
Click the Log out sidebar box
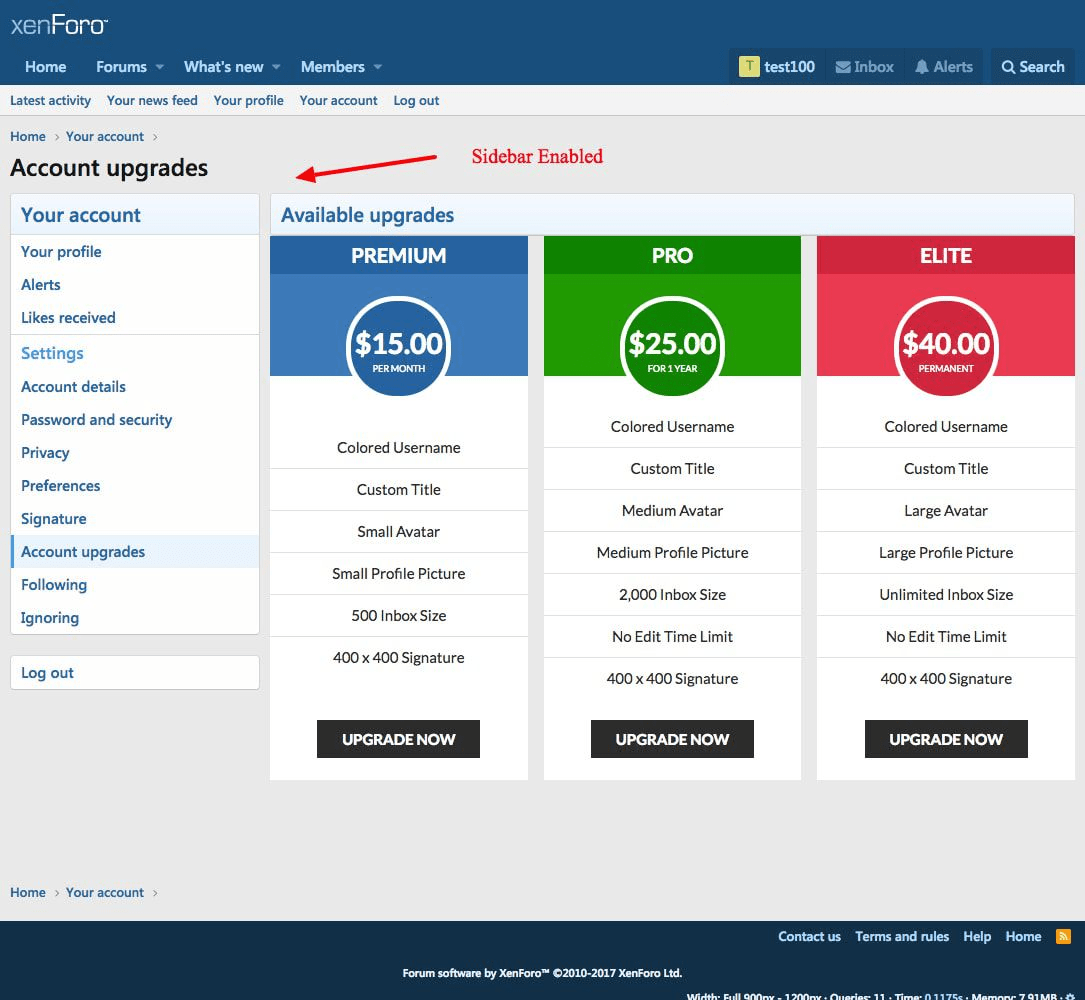(134, 673)
